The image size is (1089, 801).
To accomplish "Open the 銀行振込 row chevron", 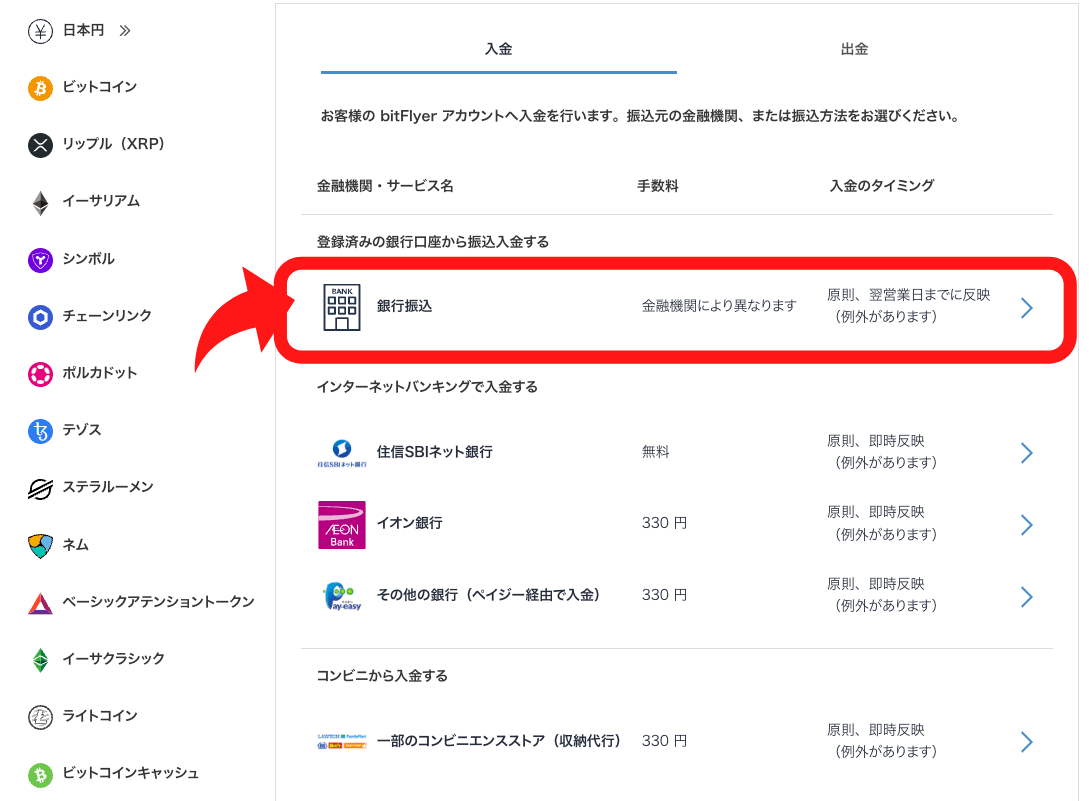I will (1027, 308).
